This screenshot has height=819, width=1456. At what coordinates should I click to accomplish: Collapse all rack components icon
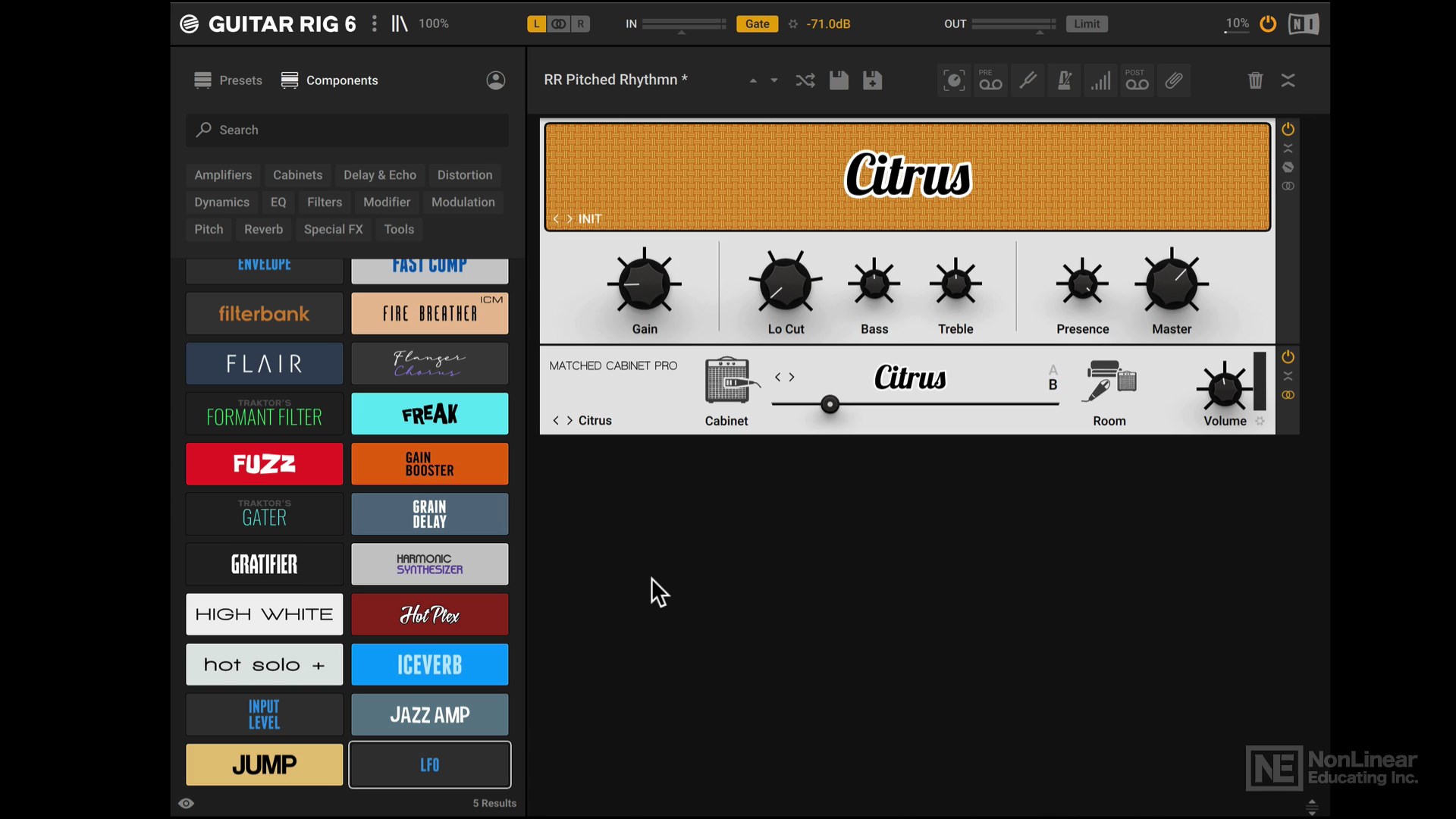pos(1288,80)
